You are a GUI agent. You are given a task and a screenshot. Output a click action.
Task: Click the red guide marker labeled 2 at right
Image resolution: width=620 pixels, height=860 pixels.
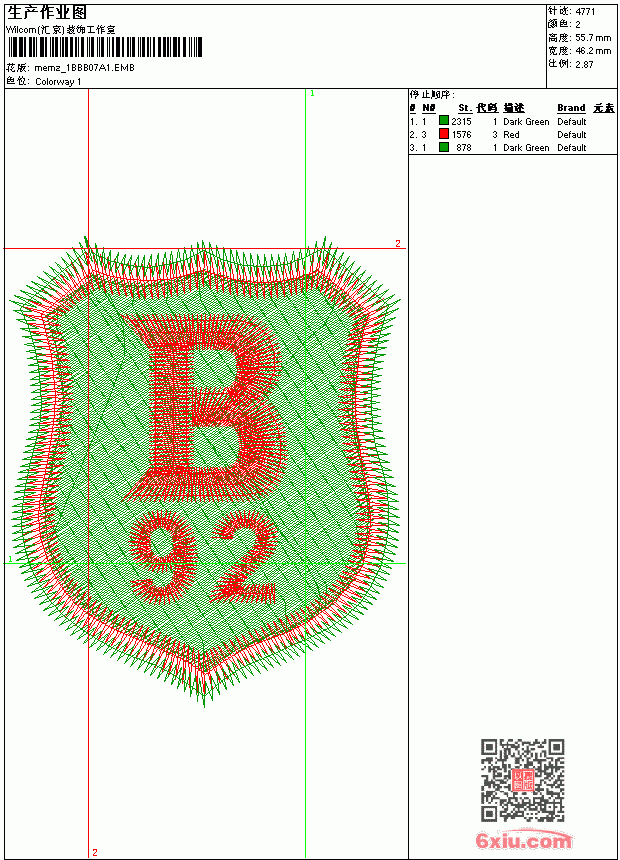point(398,244)
